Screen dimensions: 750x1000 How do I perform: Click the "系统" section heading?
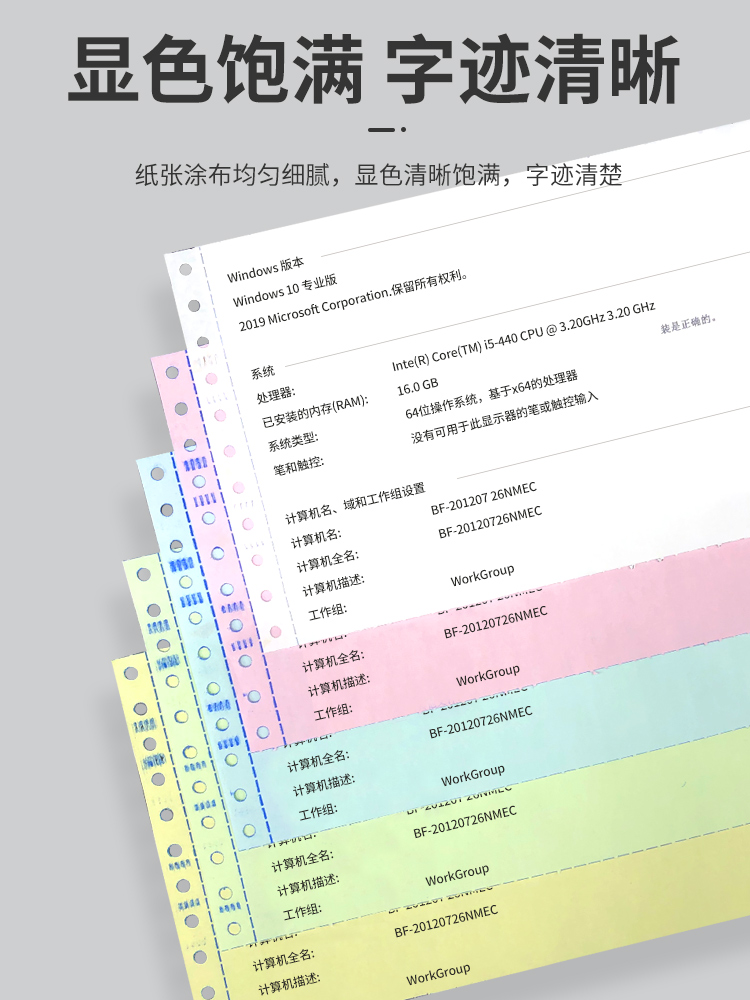point(263,371)
